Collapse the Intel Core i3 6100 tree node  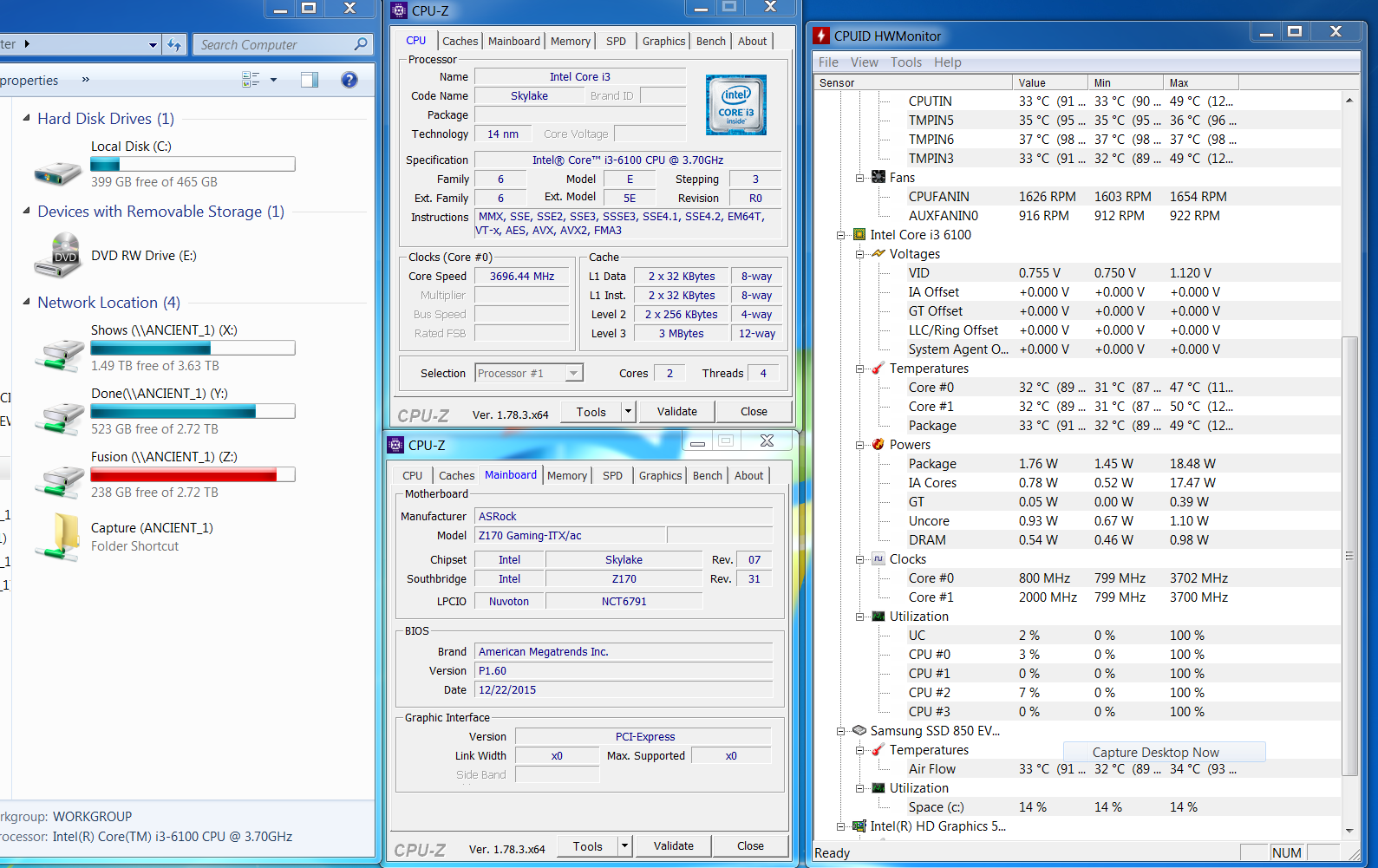pos(841,235)
